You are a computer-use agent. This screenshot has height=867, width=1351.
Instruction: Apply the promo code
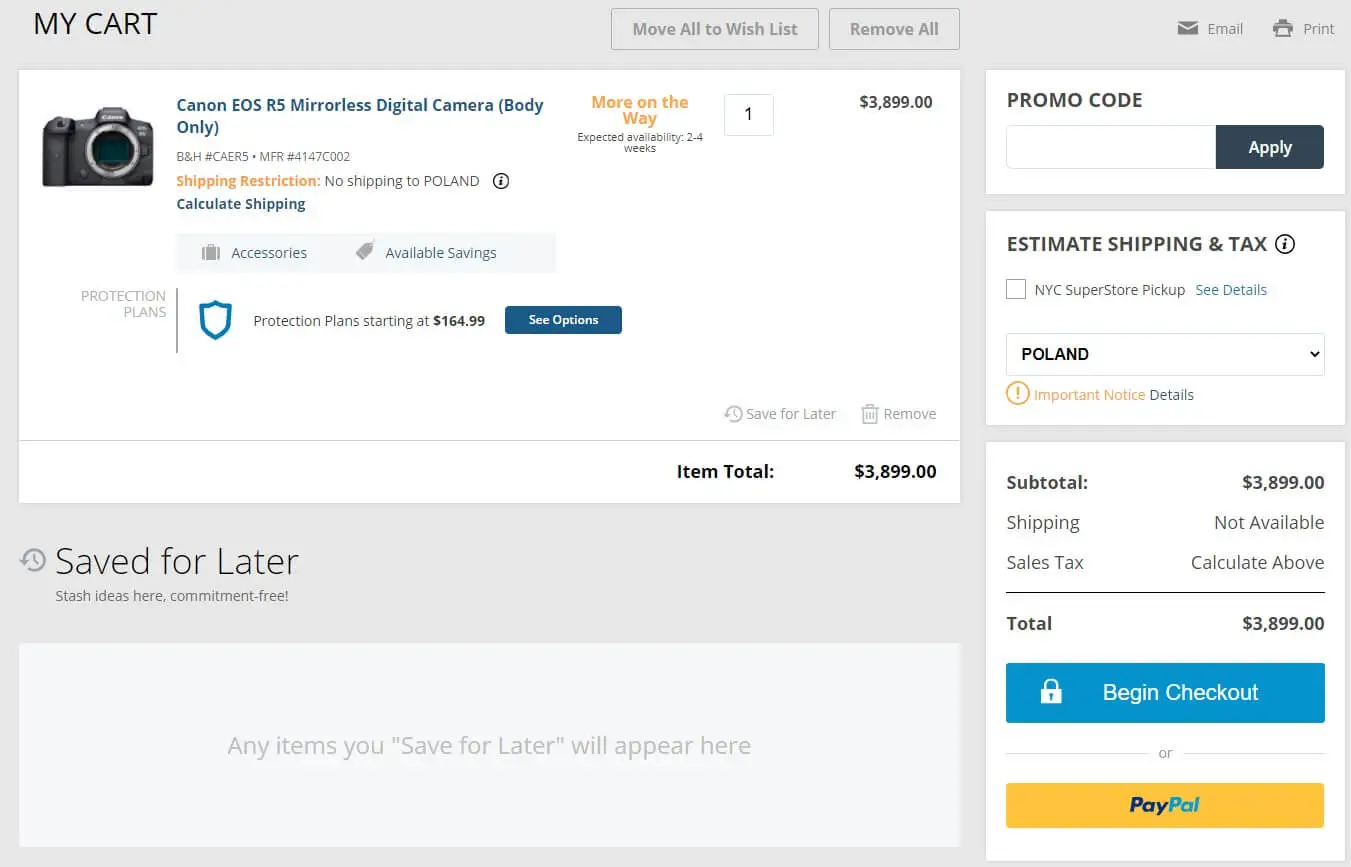coord(1270,147)
